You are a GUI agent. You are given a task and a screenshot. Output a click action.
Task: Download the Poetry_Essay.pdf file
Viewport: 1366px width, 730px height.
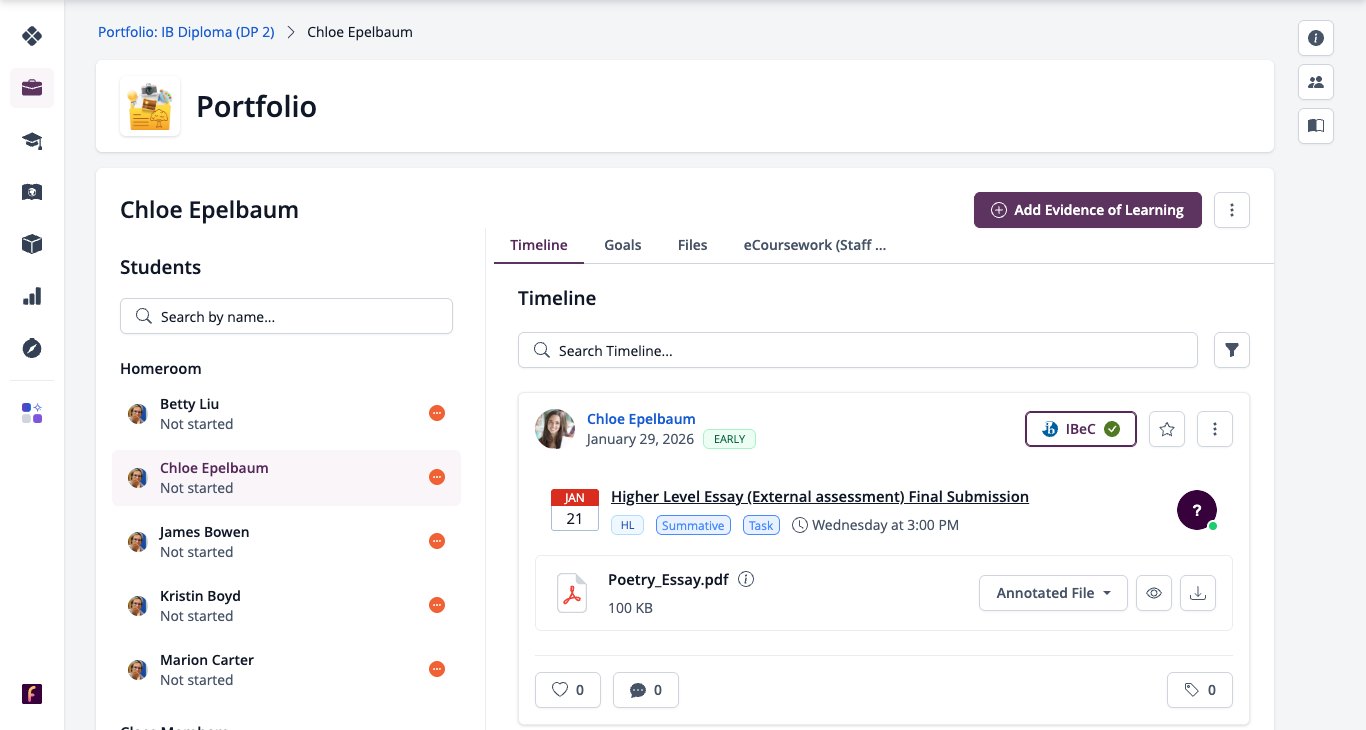pos(1198,593)
